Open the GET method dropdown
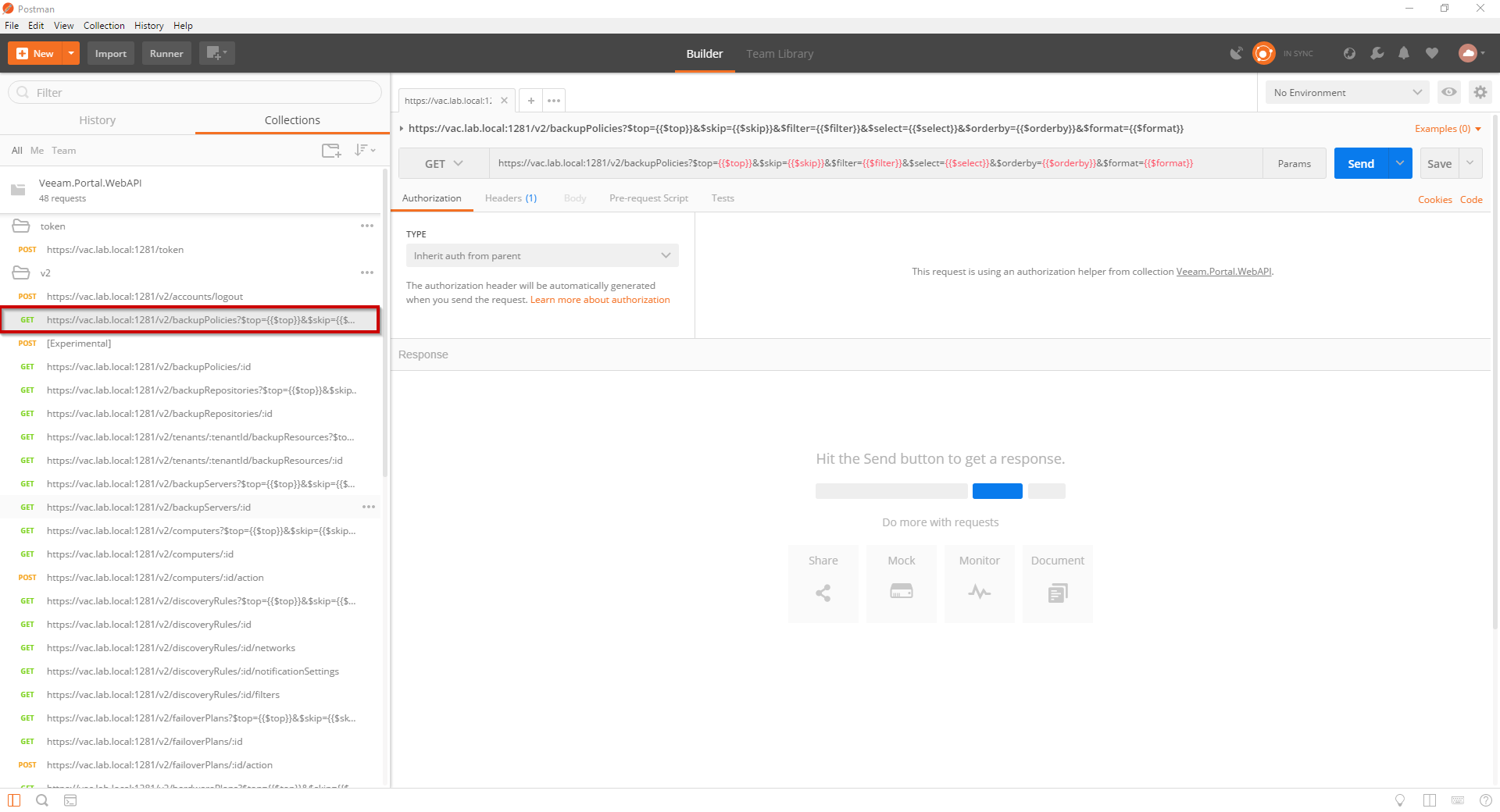This screenshot has height=812, width=1500. tap(444, 163)
